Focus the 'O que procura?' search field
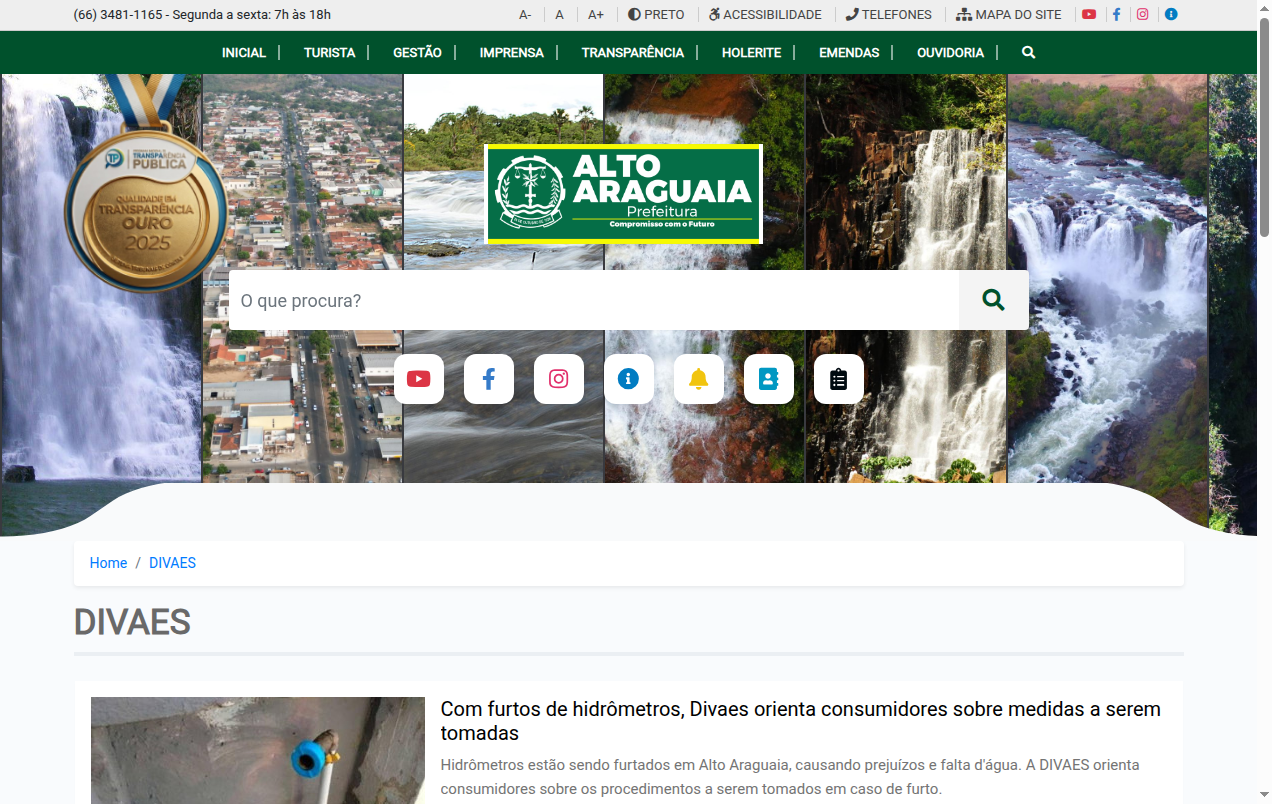The image size is (1272, 804). [x=594, y=300]
